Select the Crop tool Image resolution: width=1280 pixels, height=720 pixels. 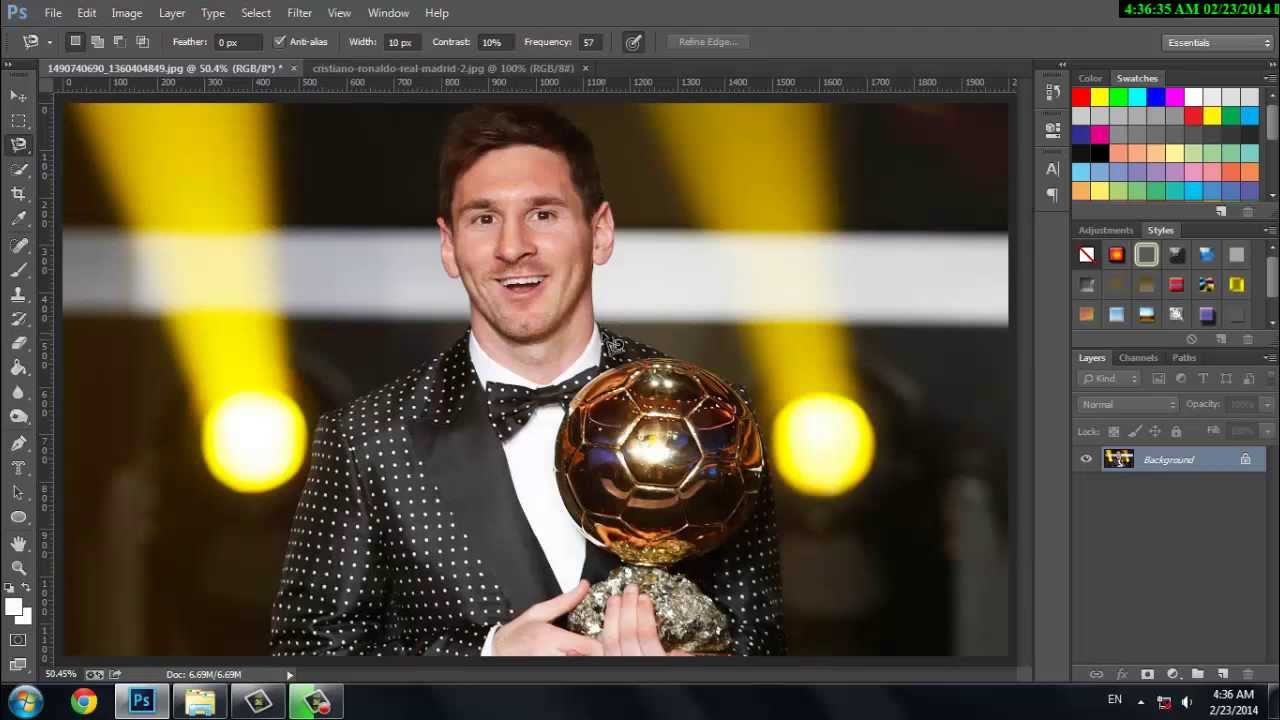[19, 194]
